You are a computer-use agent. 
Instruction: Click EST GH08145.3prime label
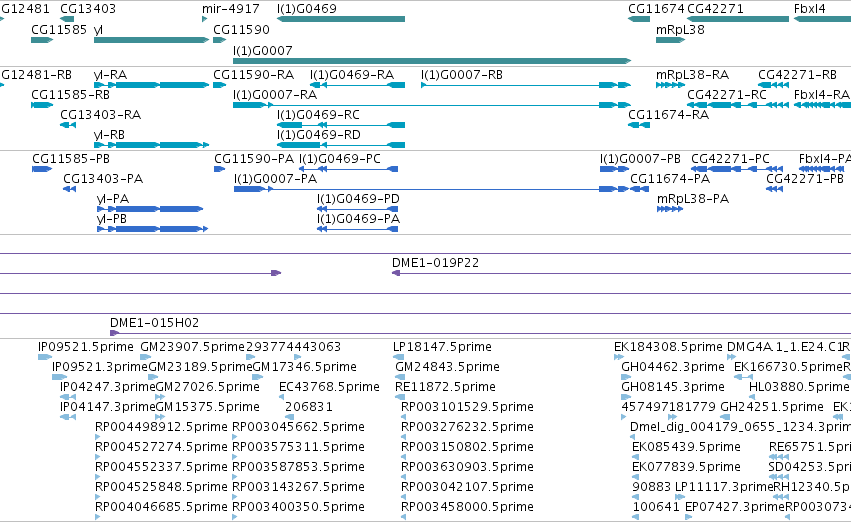pos(673,387)
